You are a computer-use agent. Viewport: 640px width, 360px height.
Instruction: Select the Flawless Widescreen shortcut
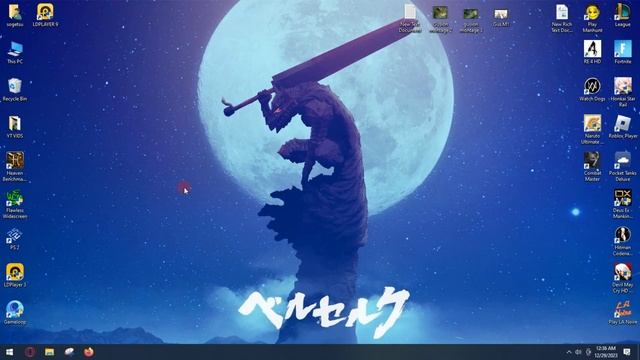[x=15, y=204]
